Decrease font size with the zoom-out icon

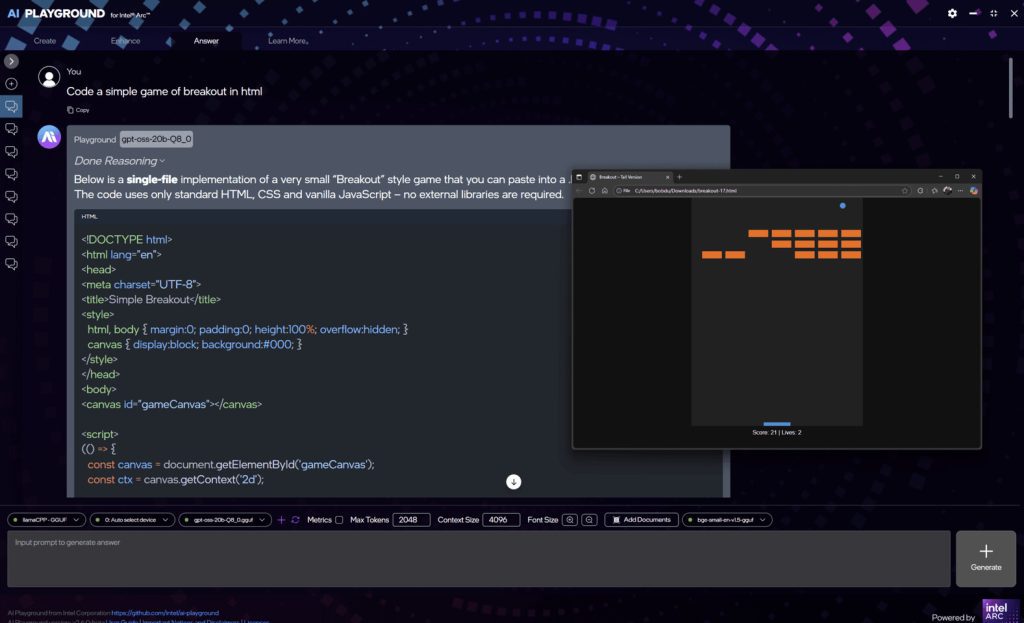coord(589,520)
